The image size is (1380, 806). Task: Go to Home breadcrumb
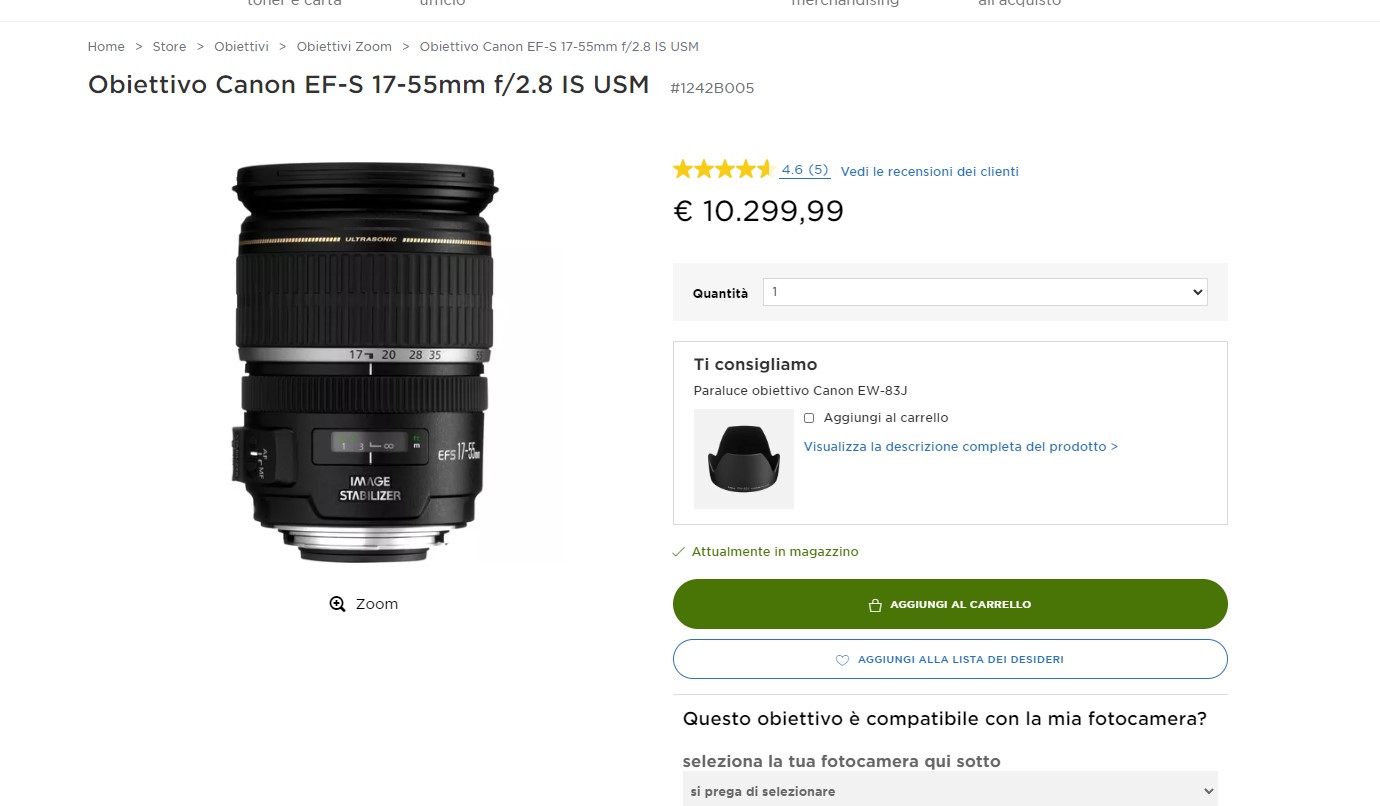(x=106, y=47)
